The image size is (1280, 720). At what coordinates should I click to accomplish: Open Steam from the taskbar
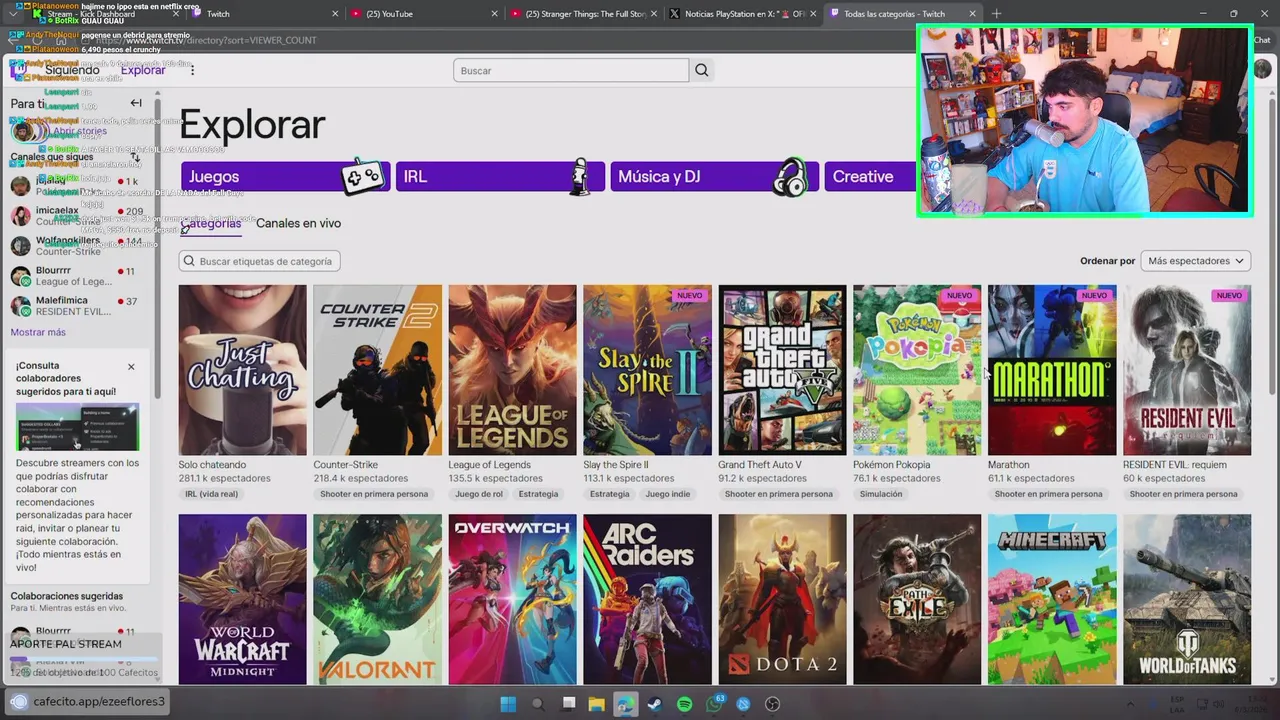655,704
